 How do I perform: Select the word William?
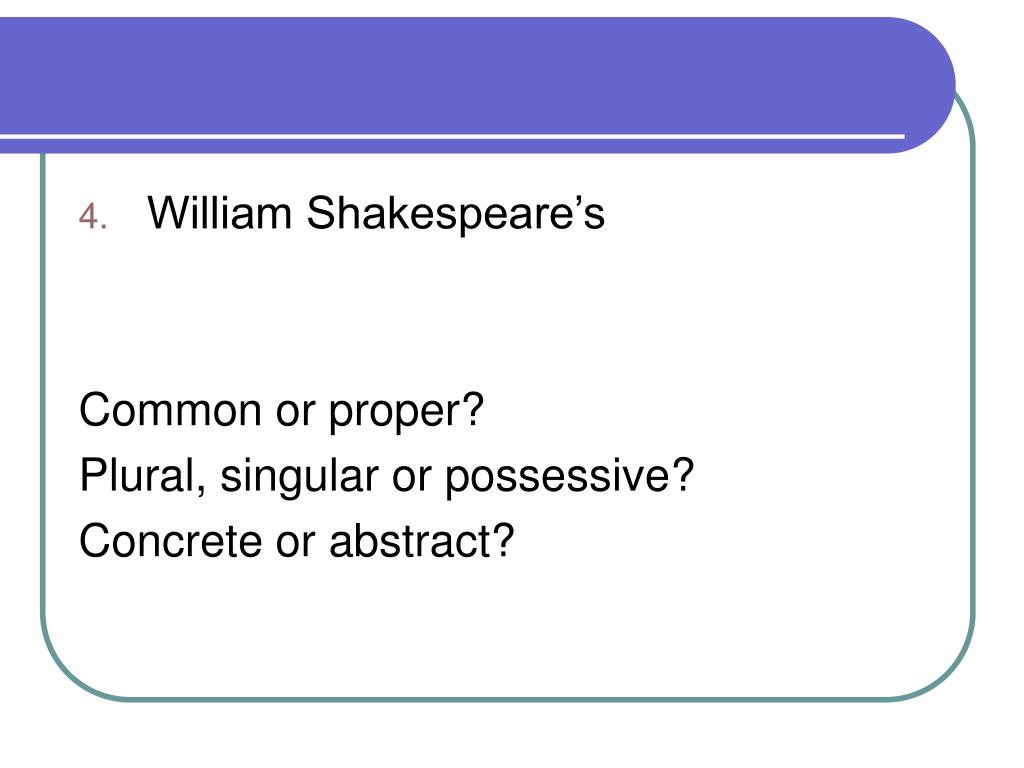(x=219, y=212)
